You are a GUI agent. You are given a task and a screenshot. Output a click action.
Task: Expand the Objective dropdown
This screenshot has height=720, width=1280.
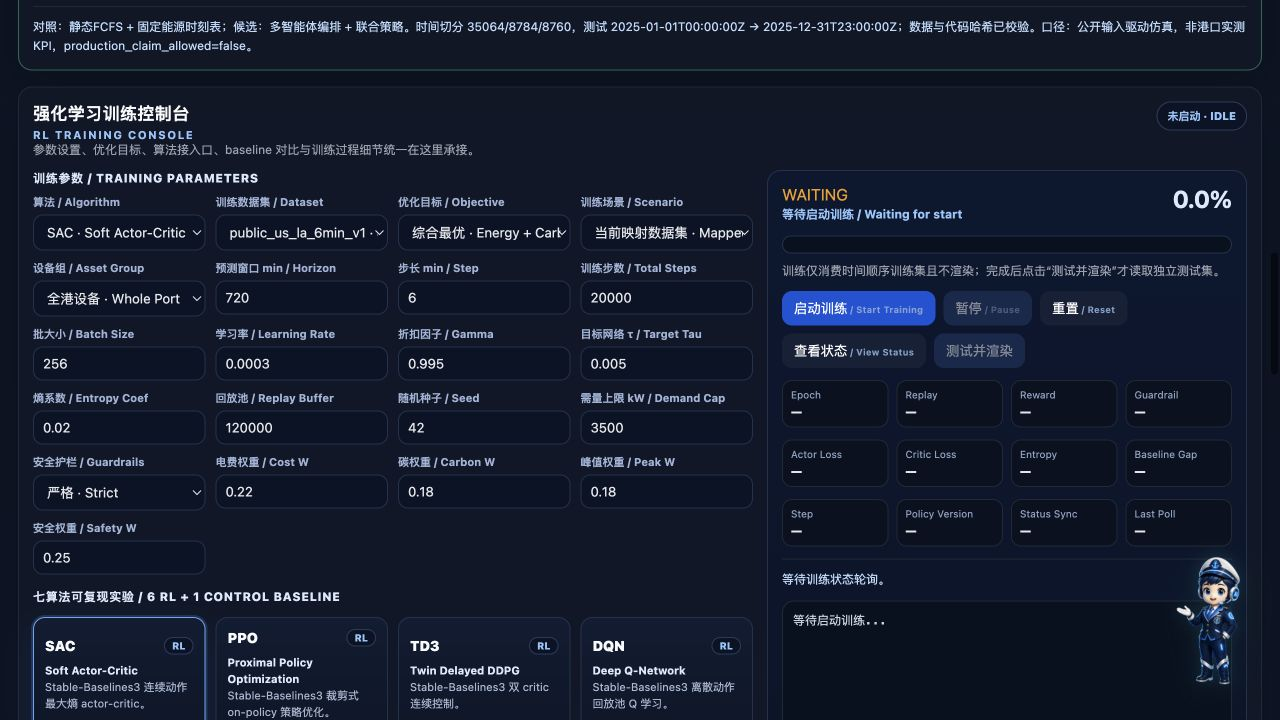(484, 232)
